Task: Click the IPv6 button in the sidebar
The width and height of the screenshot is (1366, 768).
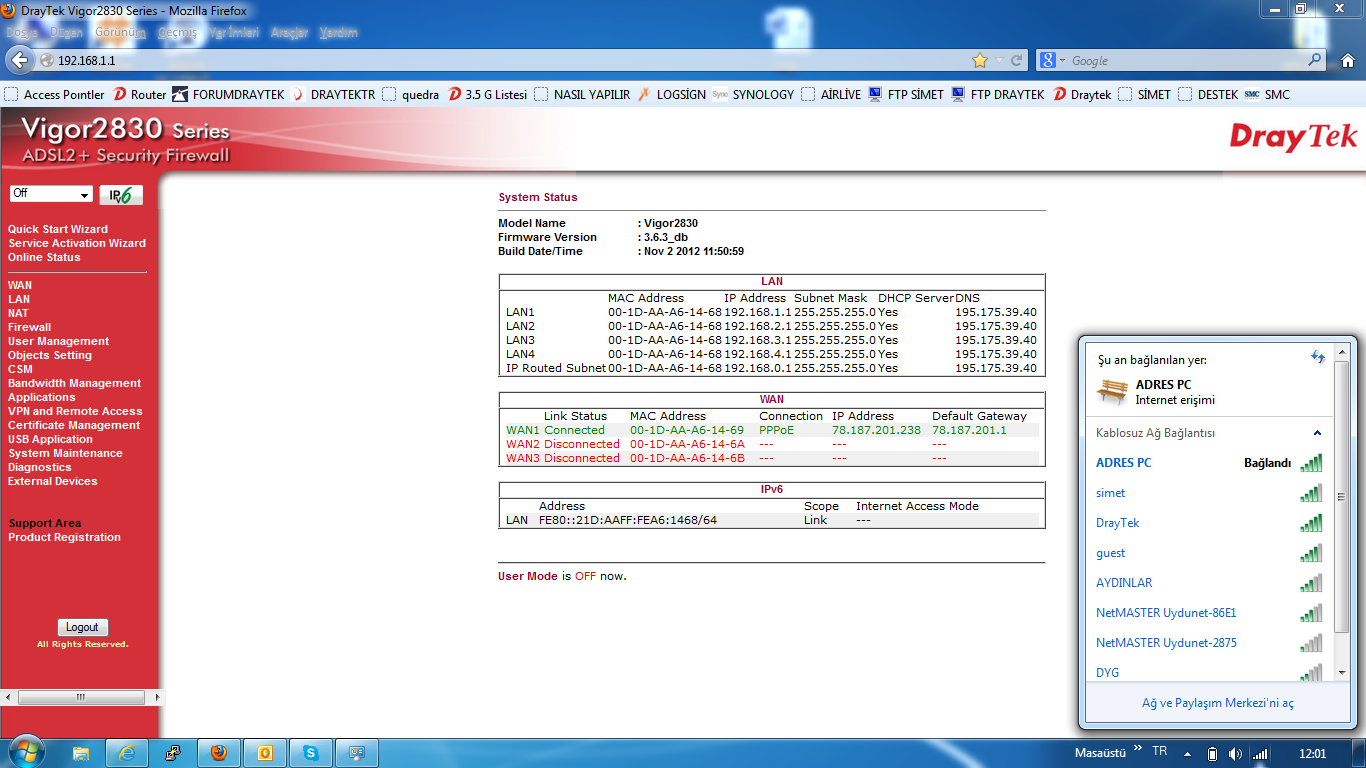Action: point(120,195)
